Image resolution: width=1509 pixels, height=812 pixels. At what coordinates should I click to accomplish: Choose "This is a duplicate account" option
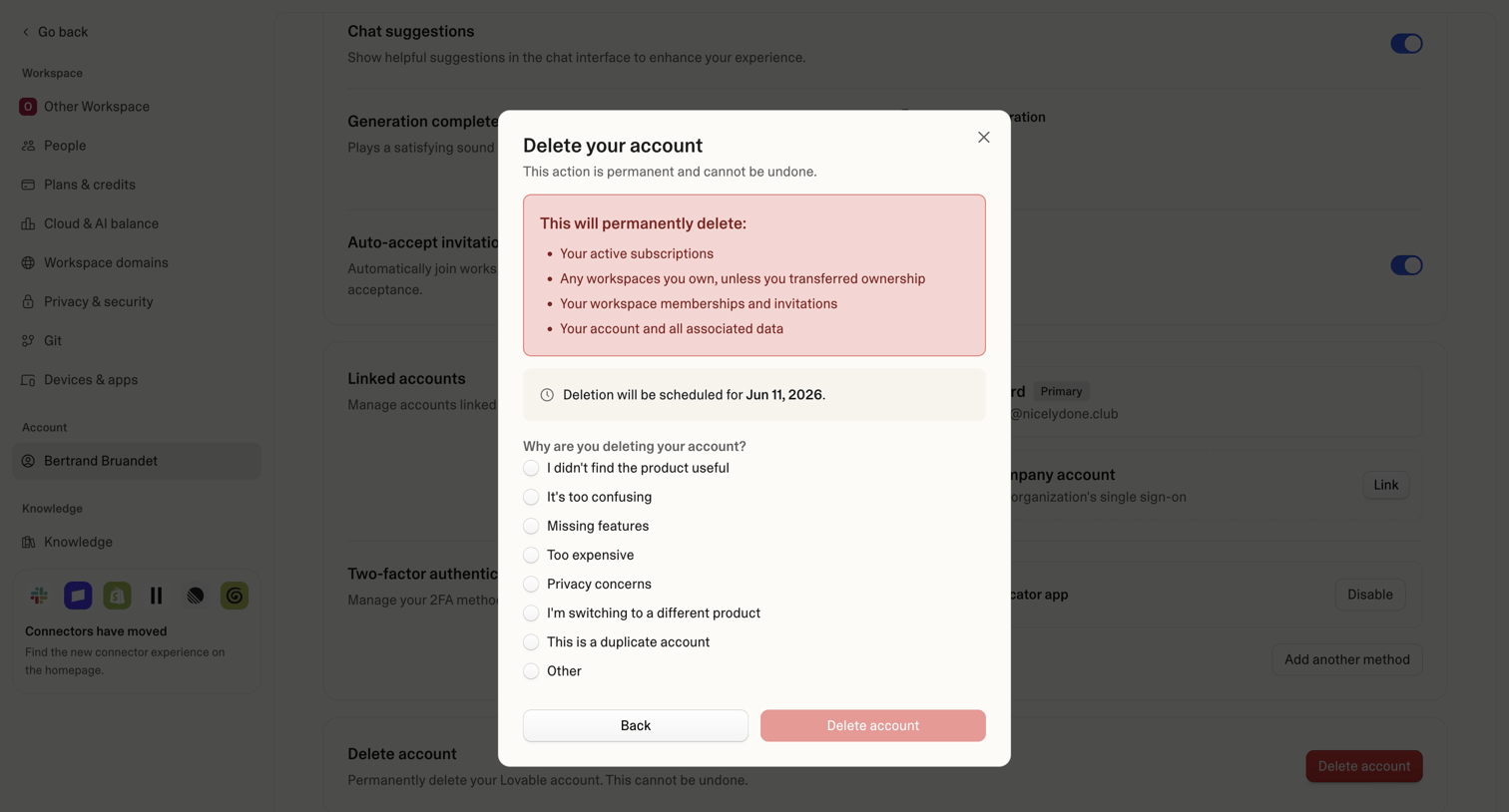tap(531, 642)
